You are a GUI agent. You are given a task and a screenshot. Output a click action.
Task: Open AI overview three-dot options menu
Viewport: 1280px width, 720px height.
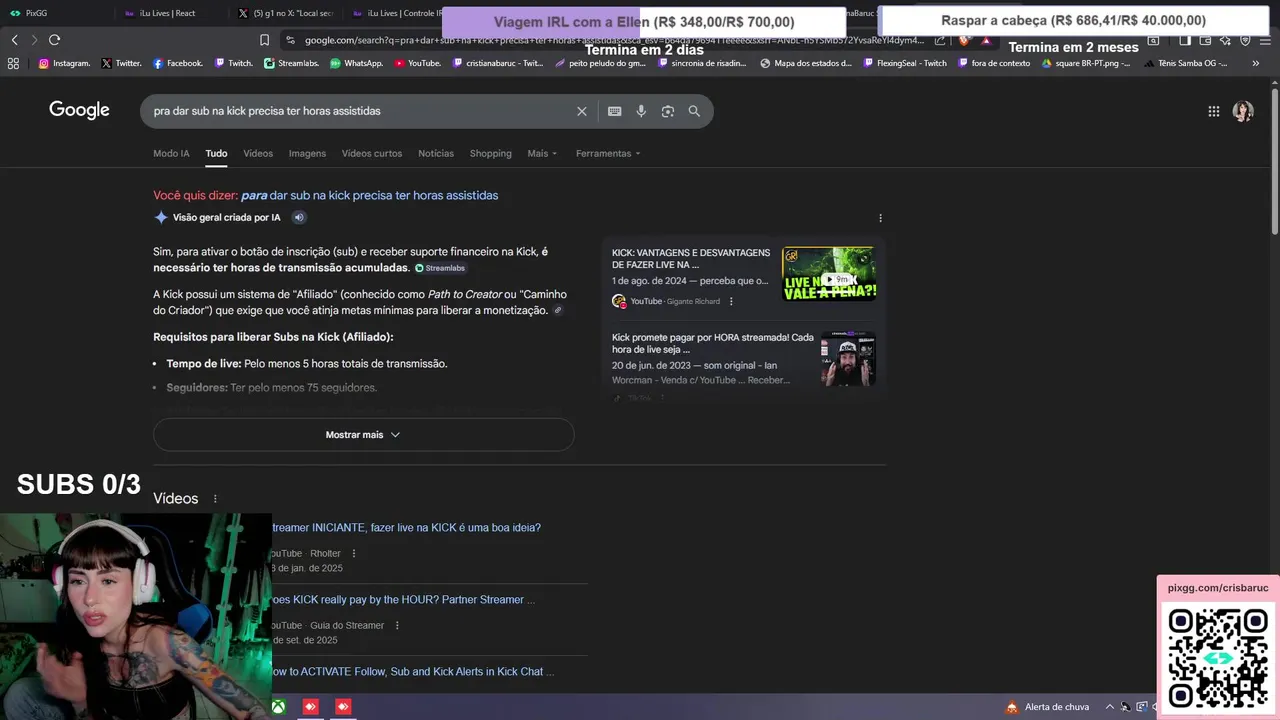(880, 217)
